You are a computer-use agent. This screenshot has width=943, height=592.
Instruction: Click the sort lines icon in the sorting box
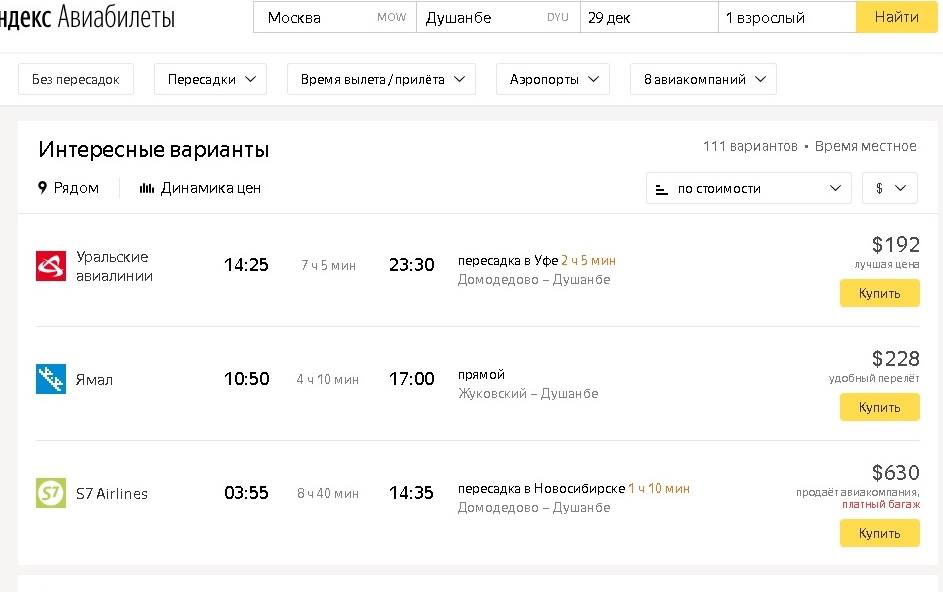point(661,188)
